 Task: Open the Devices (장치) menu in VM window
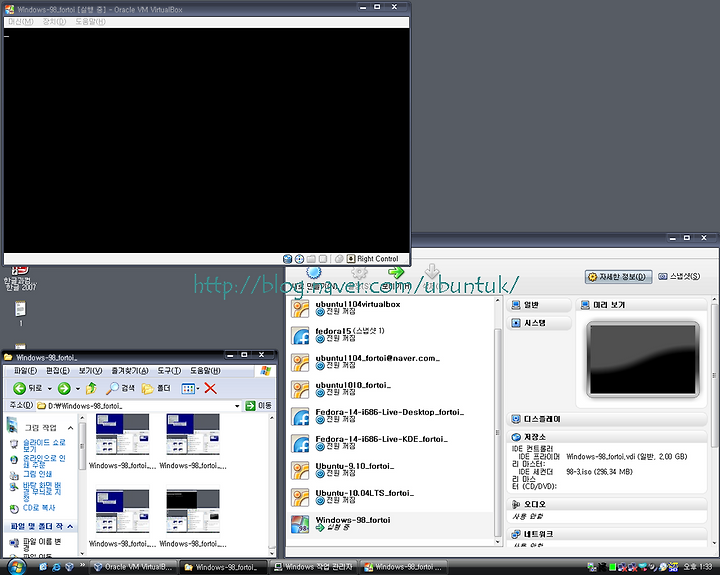pyautogui.click(x=54, y=22)
